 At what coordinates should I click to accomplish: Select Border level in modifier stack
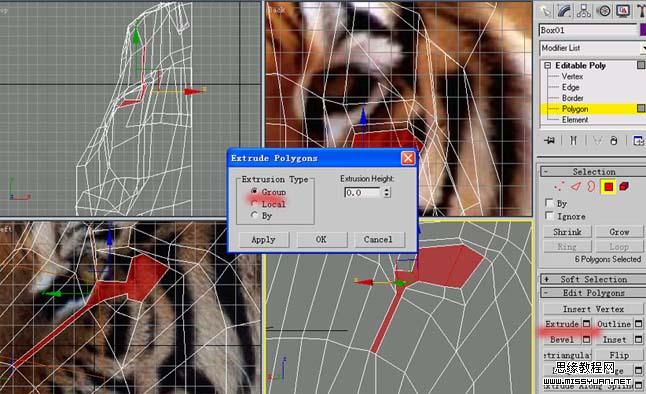point(572,98)
